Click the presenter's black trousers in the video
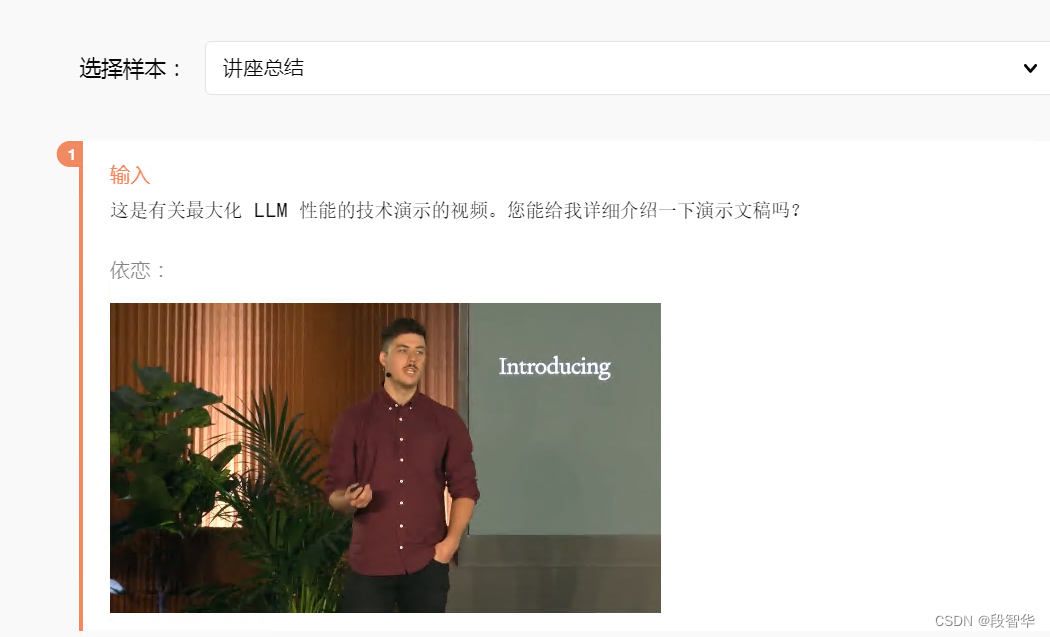 click(x=398, y=589)
